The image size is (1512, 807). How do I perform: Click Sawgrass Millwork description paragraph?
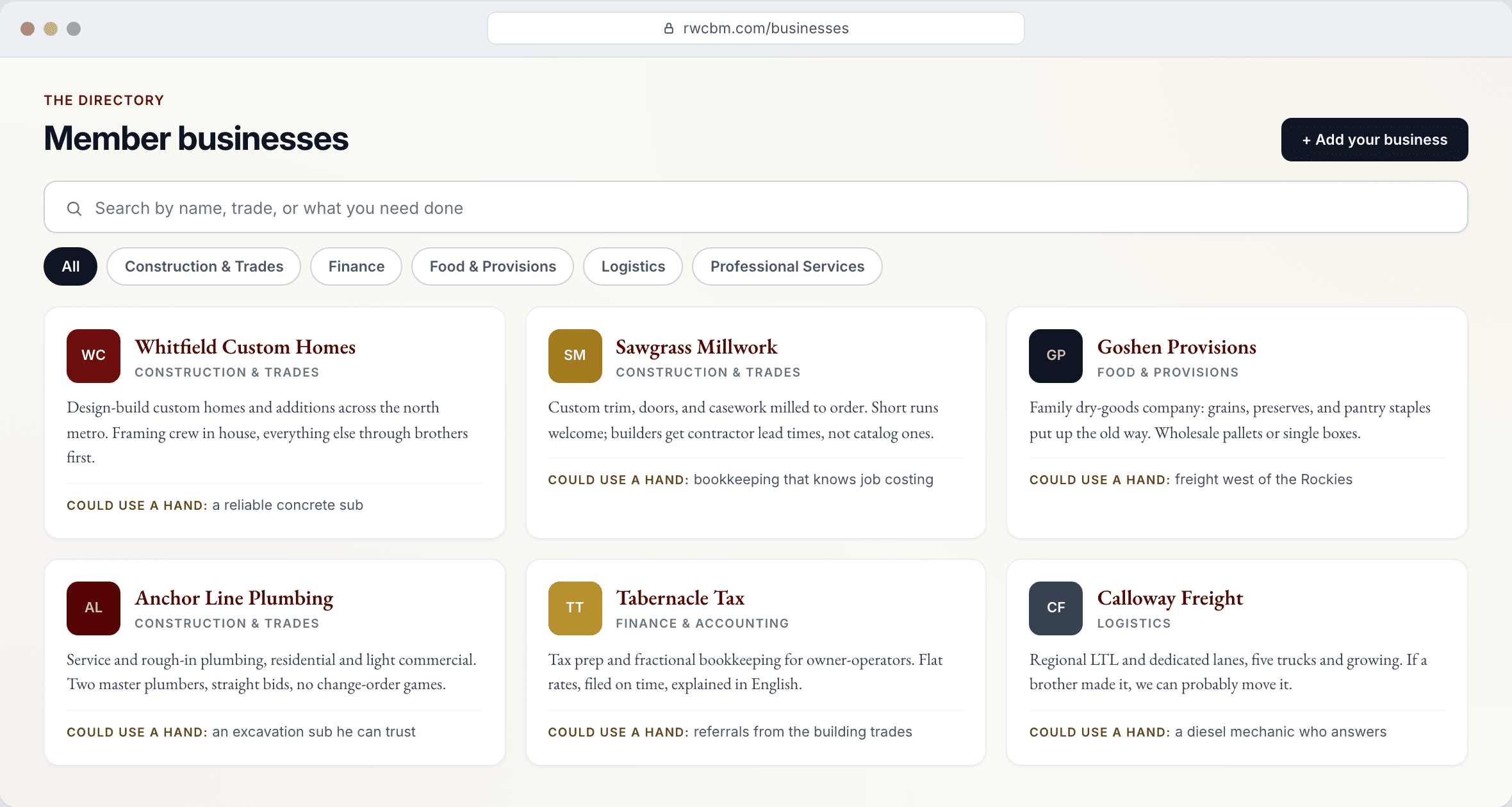point(743,420)
